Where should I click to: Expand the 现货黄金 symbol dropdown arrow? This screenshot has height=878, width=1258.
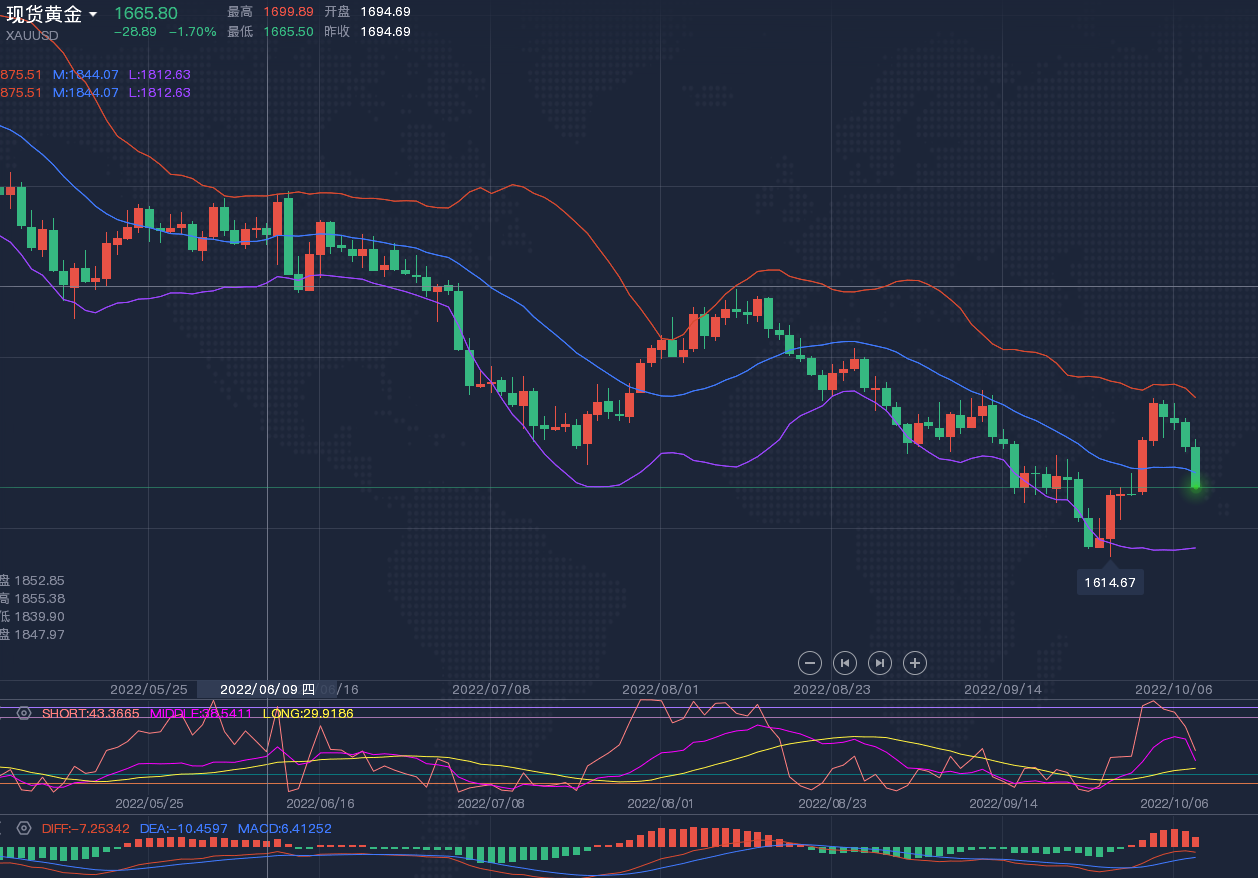click(x=93, y=14)
